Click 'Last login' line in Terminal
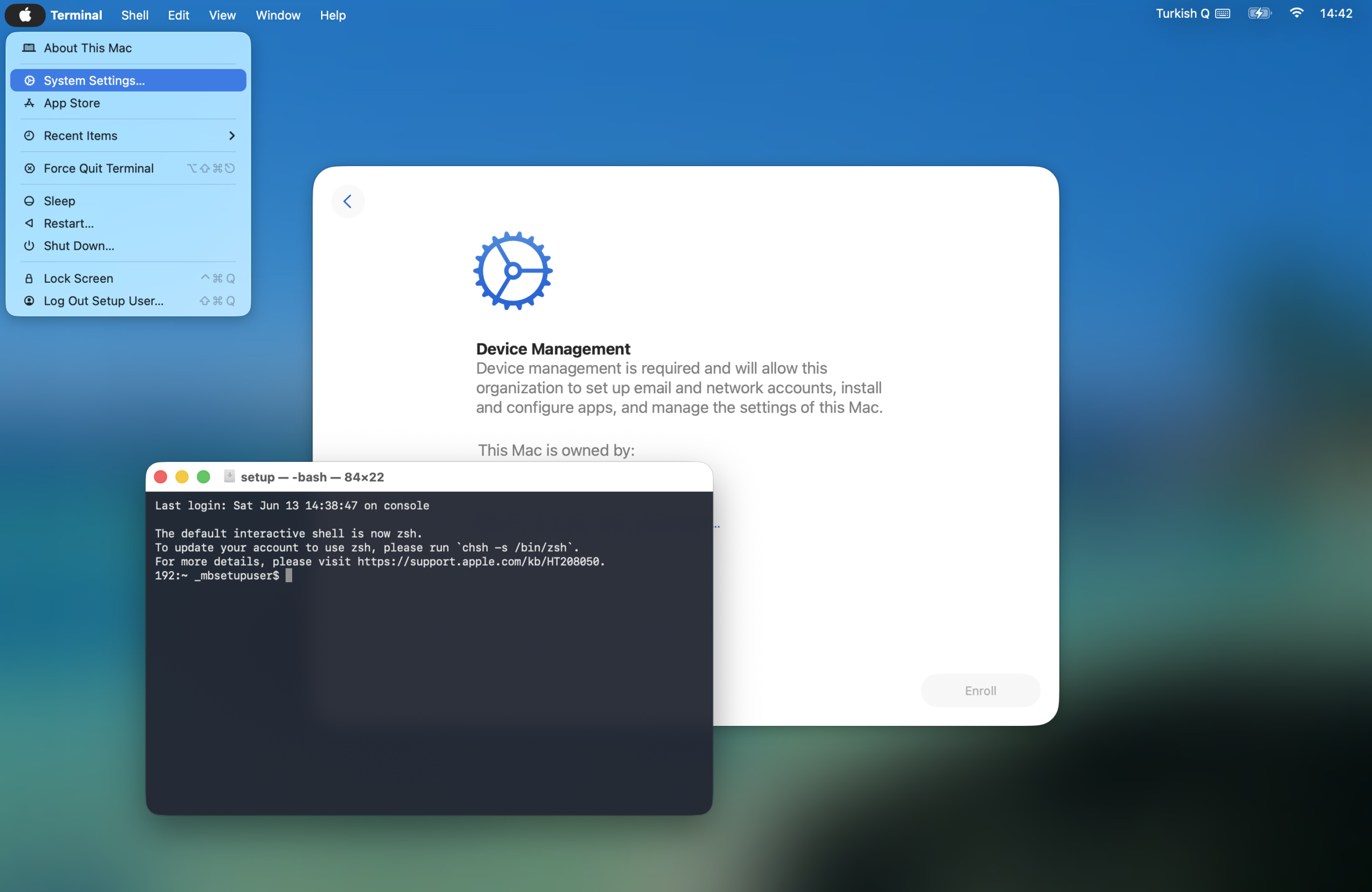Image resolution: width=1372 pixels, height=892 pixels. (x=292, y=506)
